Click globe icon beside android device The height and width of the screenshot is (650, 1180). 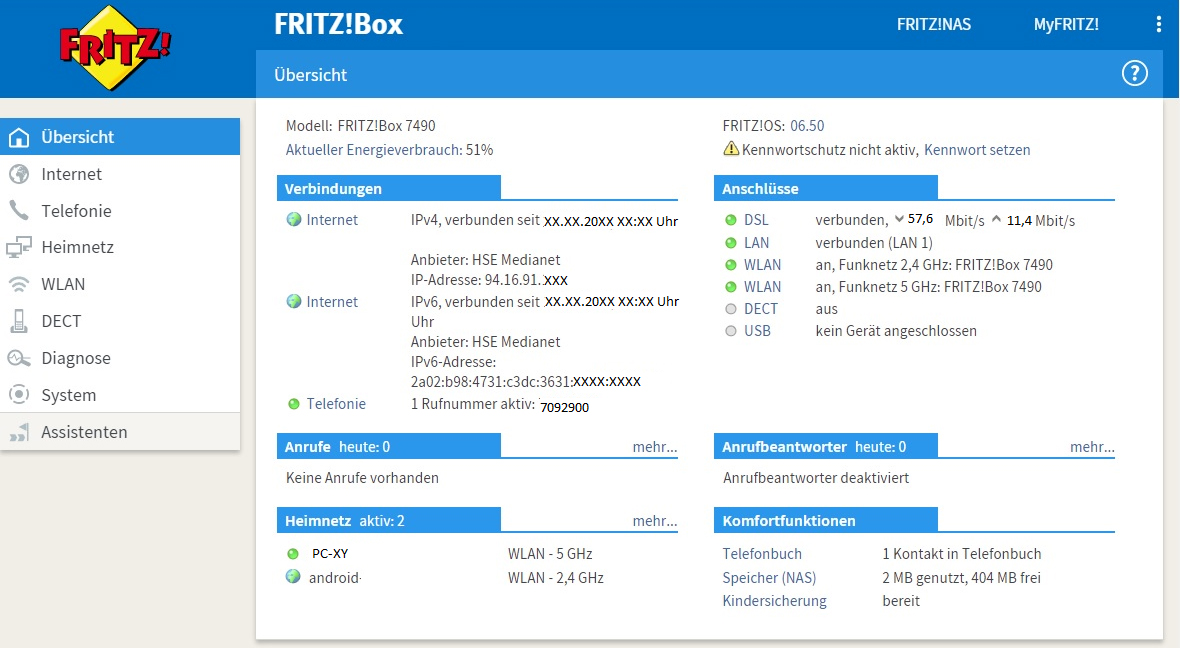pyautogui.click(x=293, y=577)
